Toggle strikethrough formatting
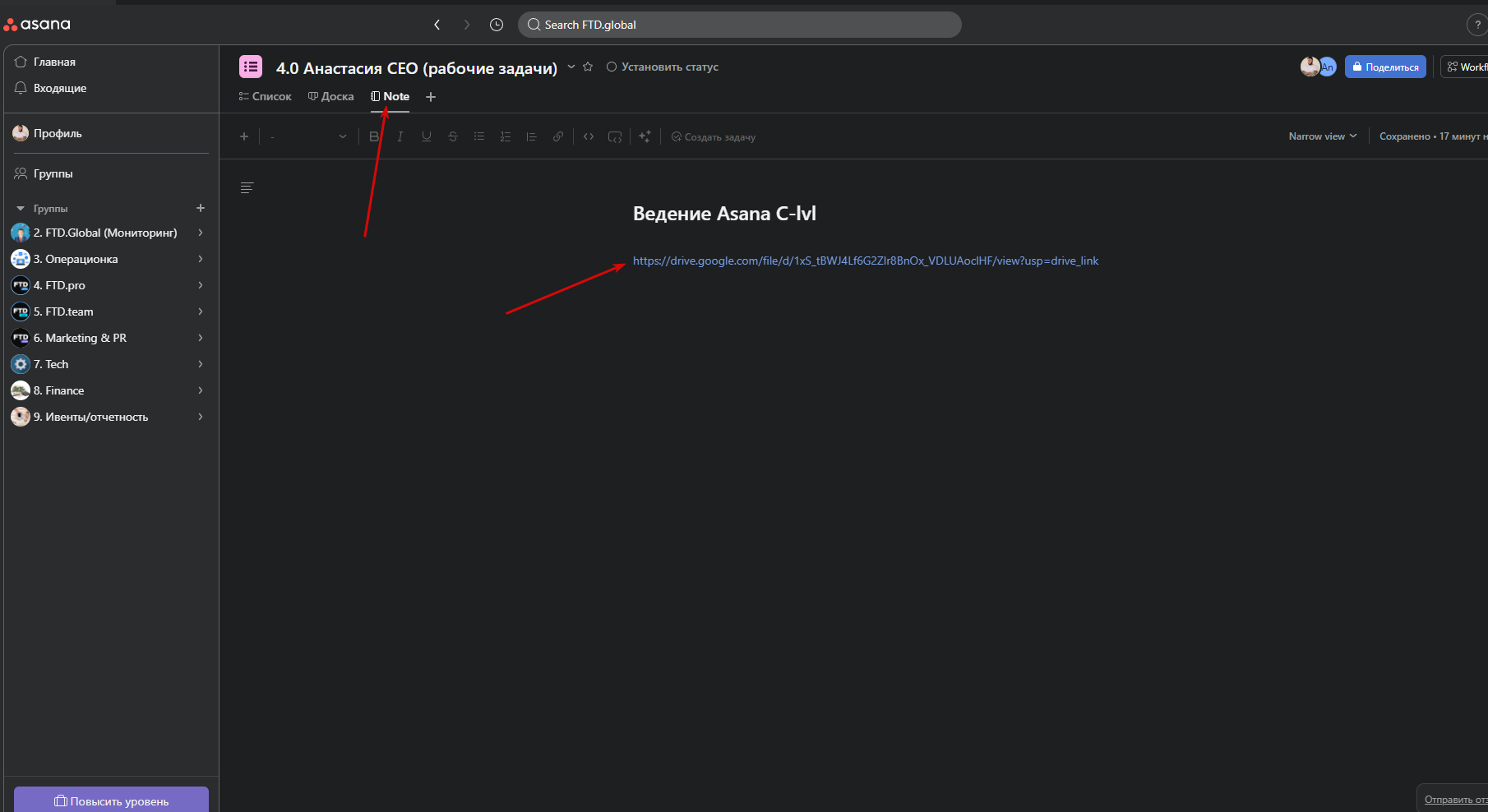The height and width of the screenshot is (812, 1488). (x=453, y=136)
